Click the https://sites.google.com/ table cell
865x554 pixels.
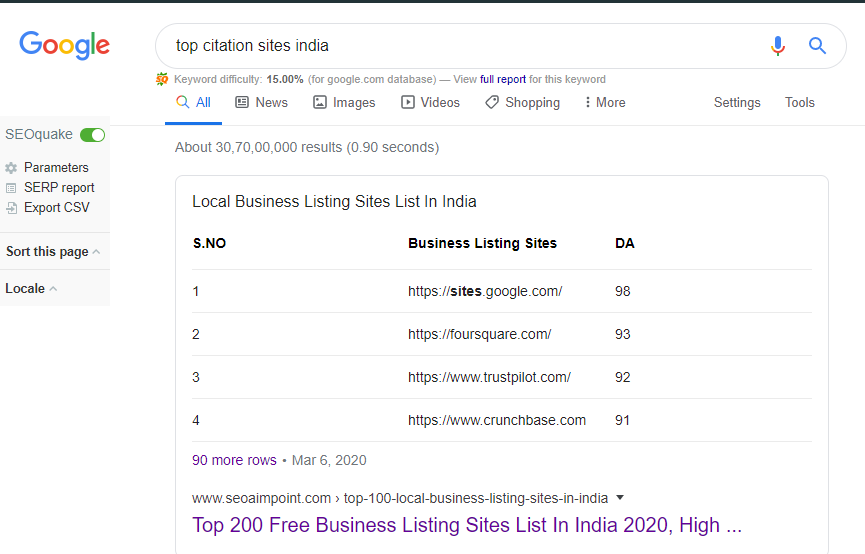click(x=485, y=291)
